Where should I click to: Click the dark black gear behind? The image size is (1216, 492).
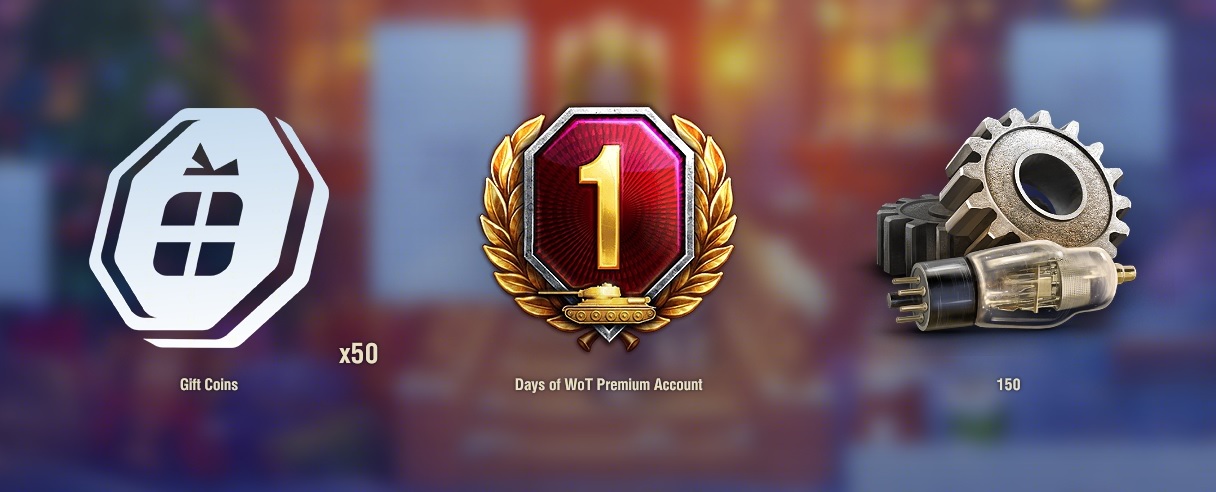point(912,240)
